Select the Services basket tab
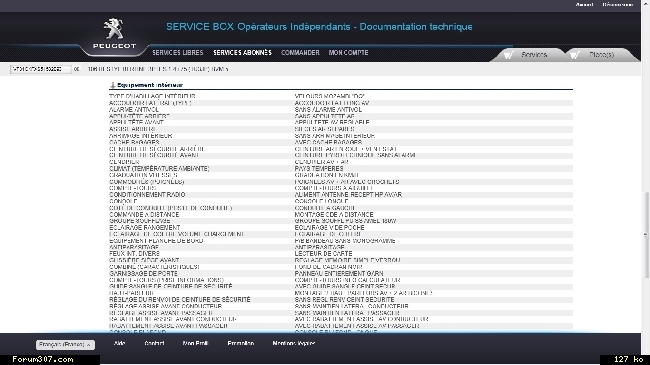The height and width of the screenshot is (365, 650). tap(528, 55)
